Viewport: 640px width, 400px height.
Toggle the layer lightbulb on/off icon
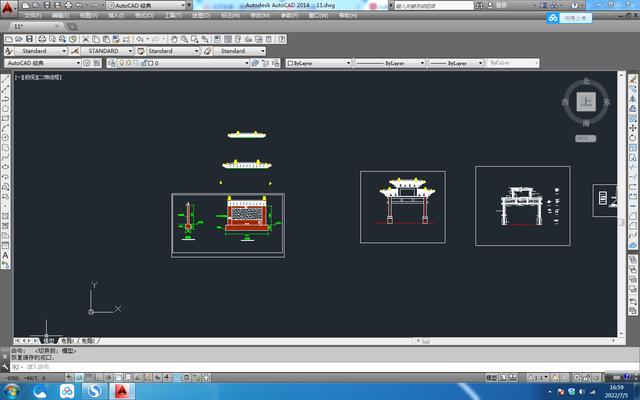click(x=121, y=63)
